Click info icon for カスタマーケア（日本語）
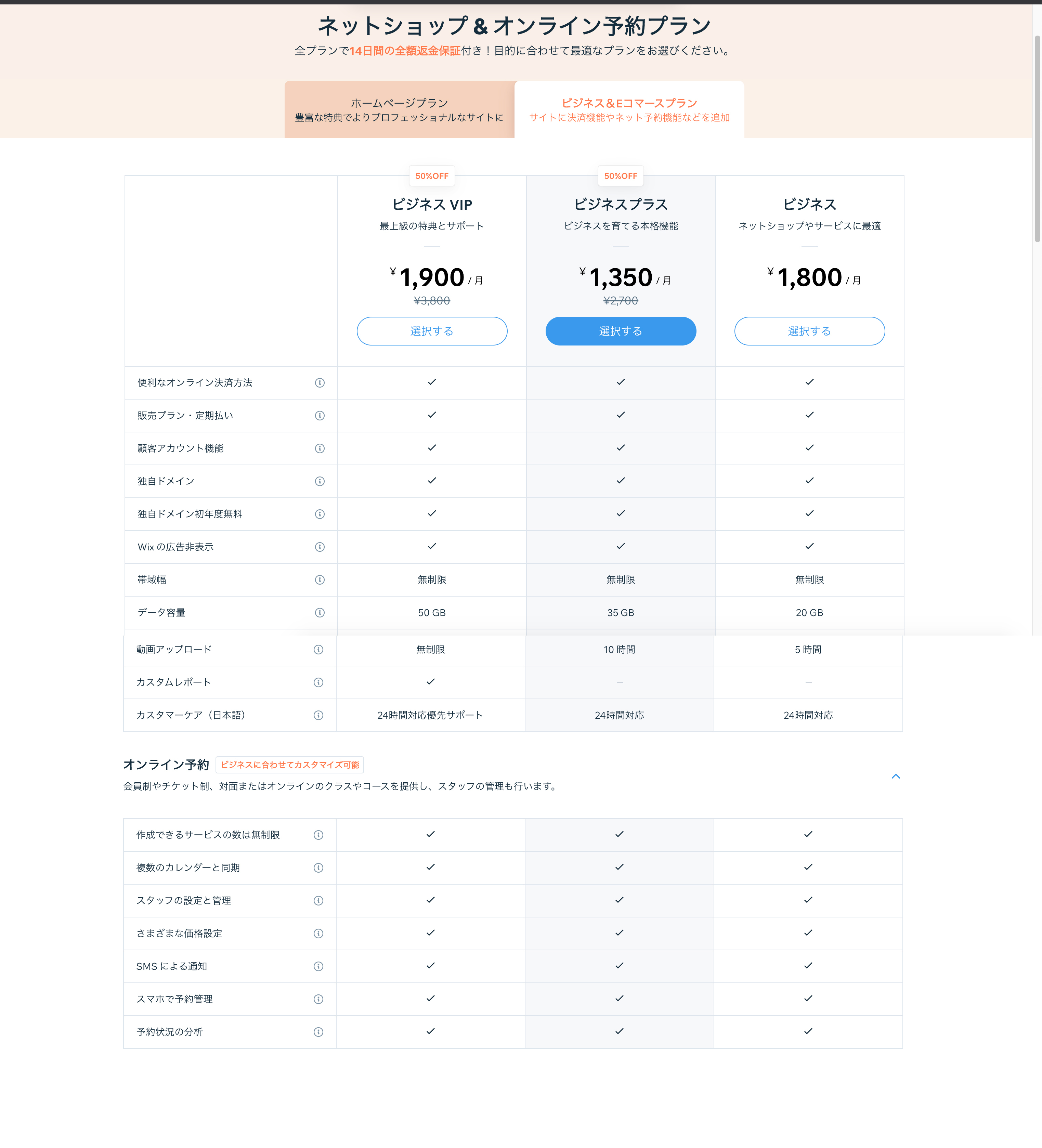The height and width of the screenshot is (1148, 1042). (x=318, y=715)
